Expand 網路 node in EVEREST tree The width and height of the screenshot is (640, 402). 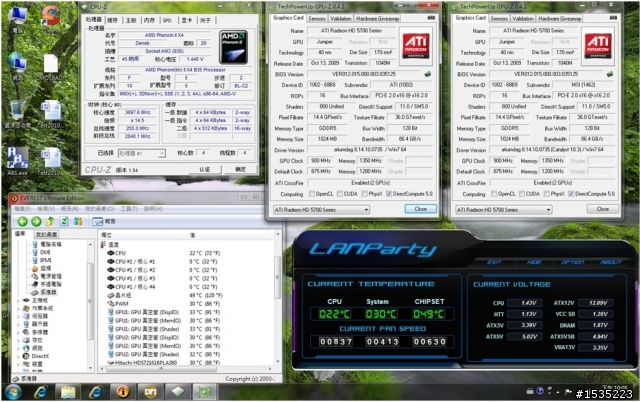tap(18, 348)
